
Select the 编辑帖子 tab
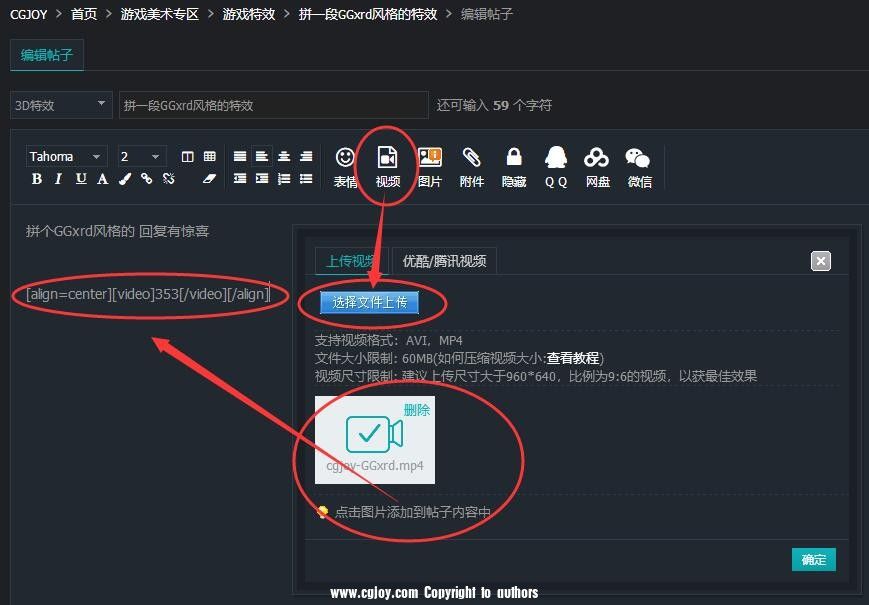tap(47, 55)
